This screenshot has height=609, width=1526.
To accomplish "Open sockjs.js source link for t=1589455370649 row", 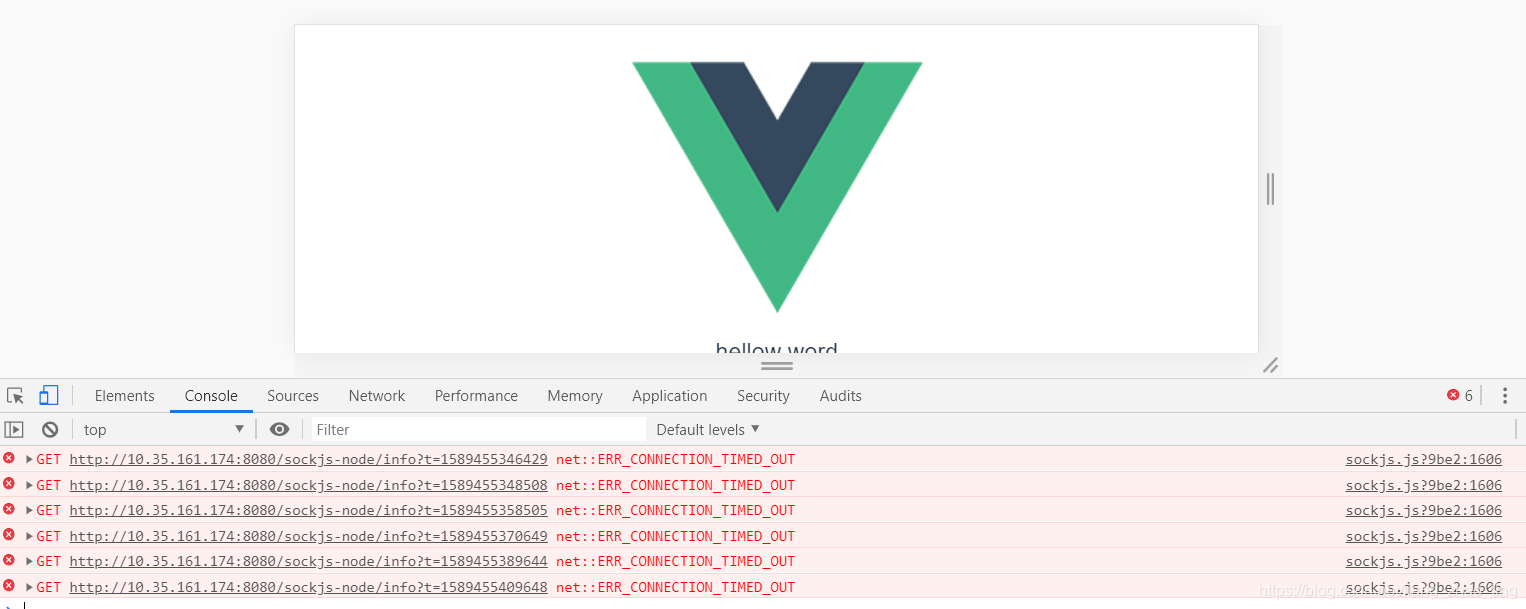I will point(1424,536).
